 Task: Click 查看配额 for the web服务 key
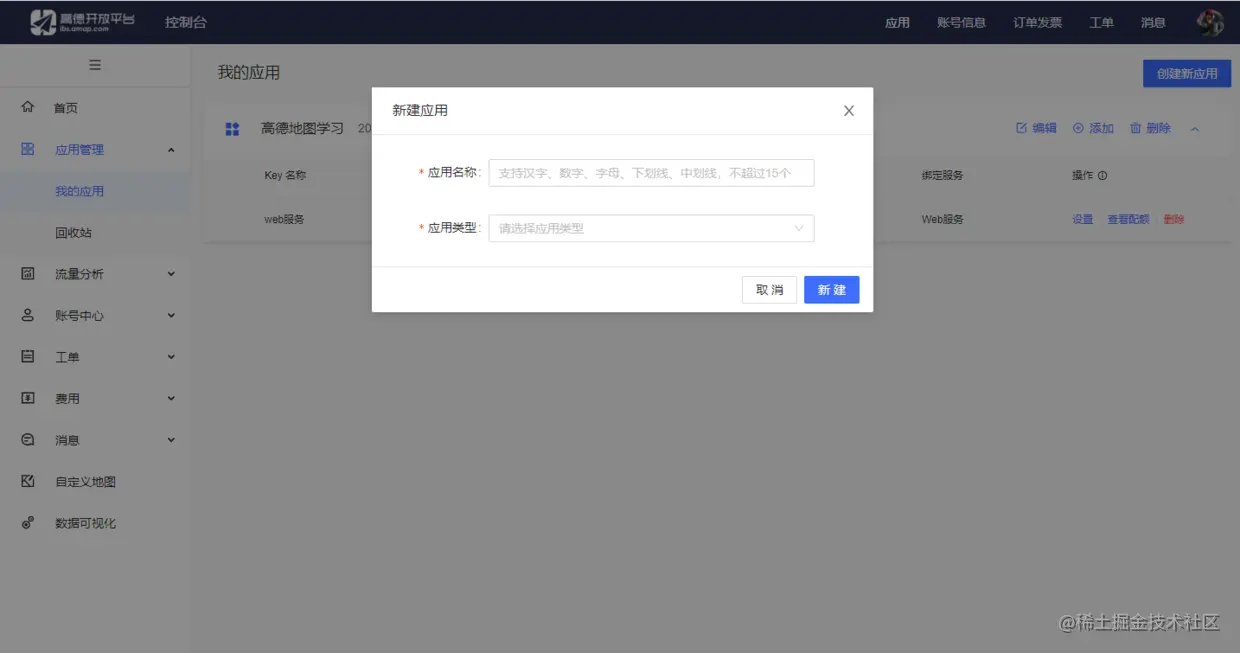click(x=1128, y=219)
